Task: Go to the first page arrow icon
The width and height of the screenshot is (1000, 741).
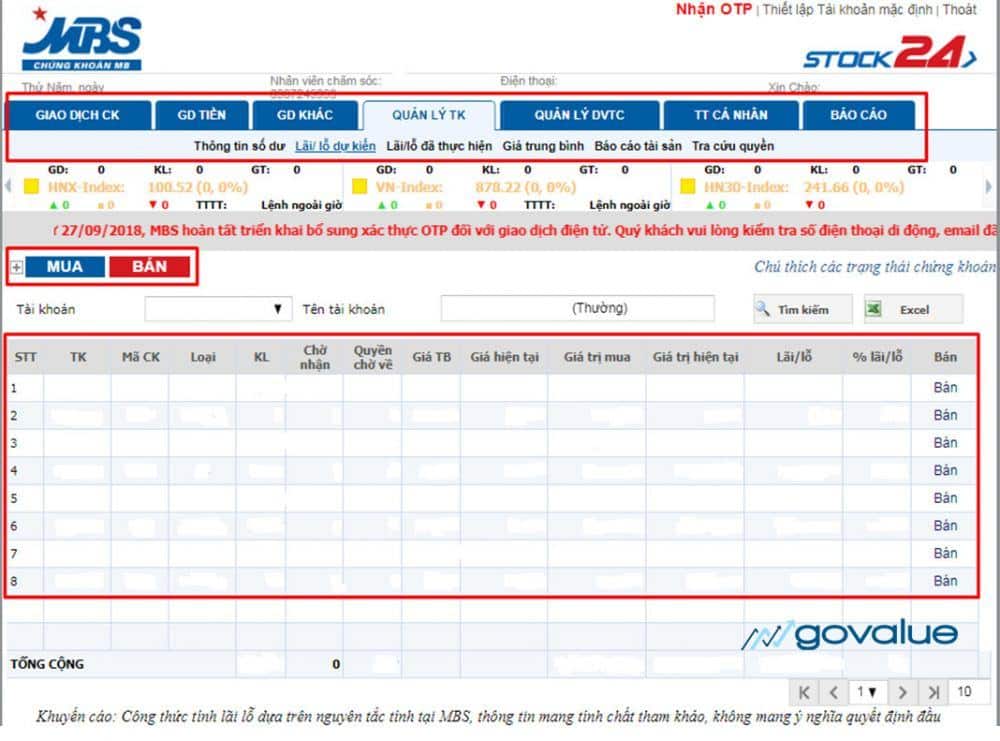Action: [x=803, y=692]
